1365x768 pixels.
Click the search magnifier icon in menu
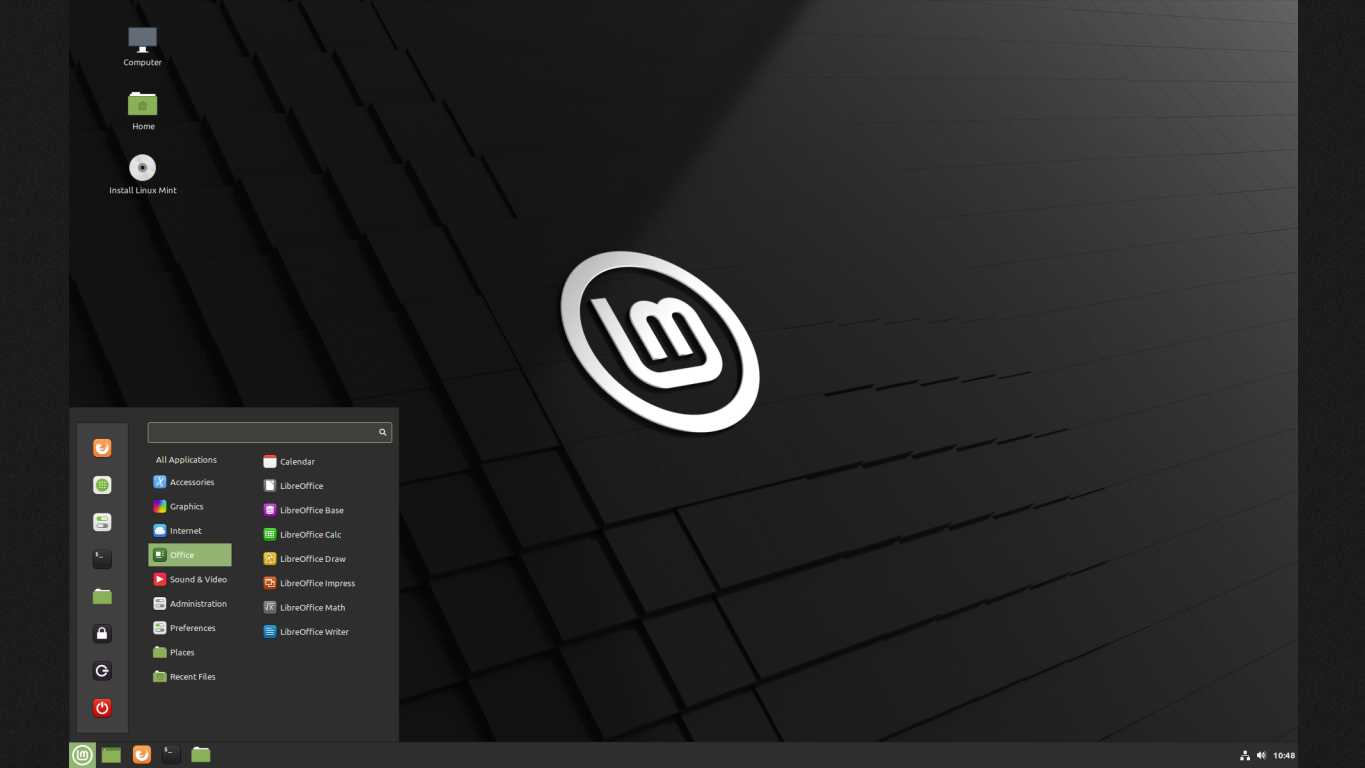tap(382, 432)
